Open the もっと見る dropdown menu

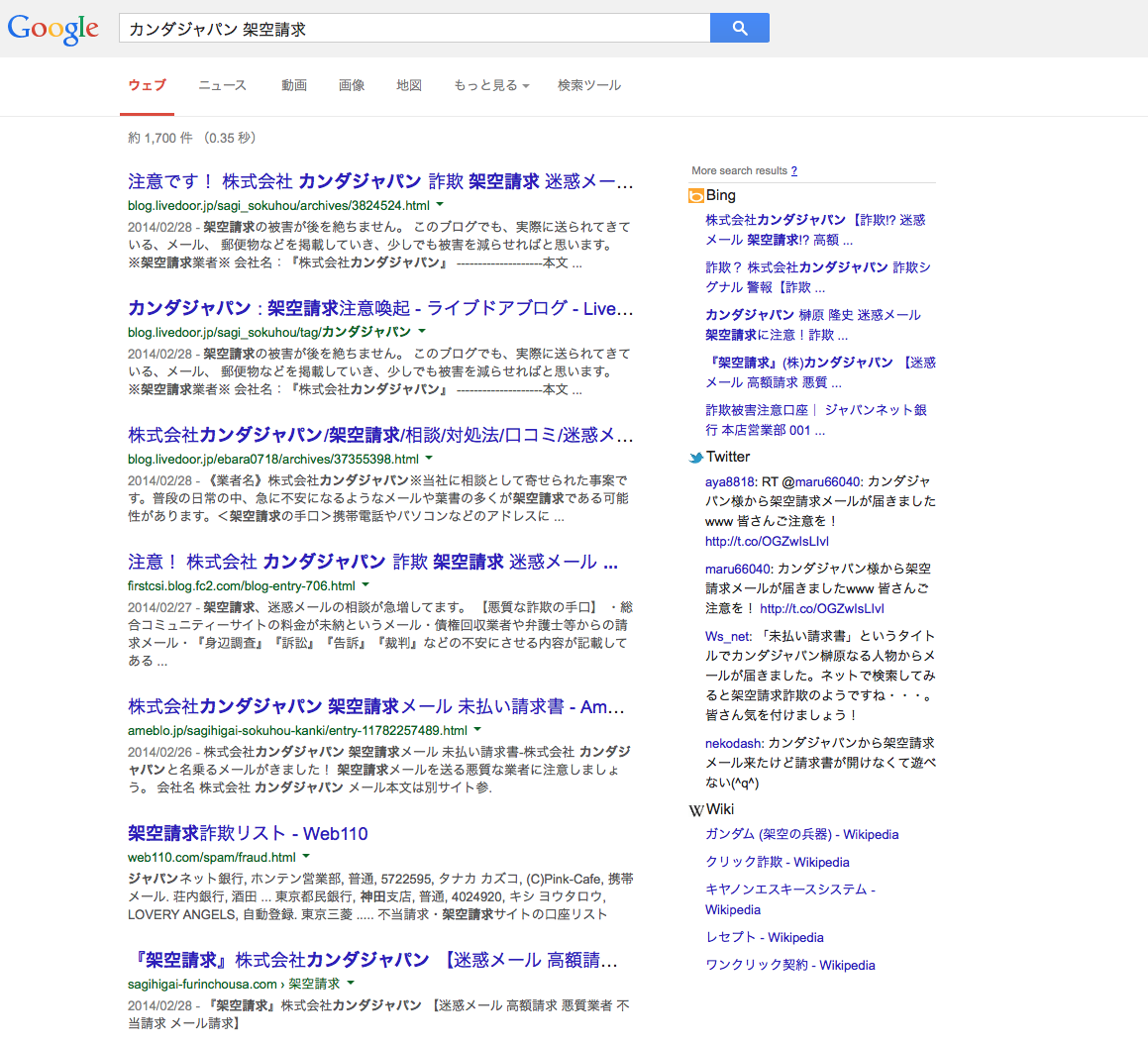pos(491,85)
